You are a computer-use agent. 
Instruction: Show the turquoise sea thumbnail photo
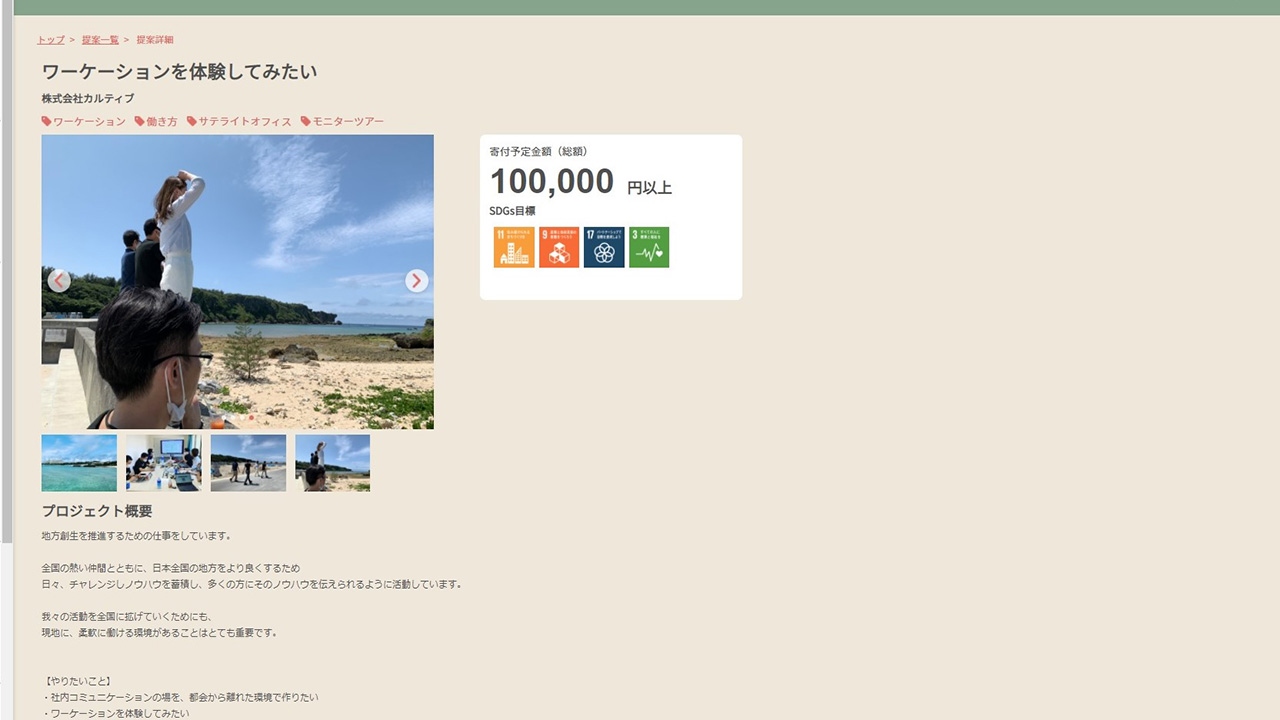pos(79,463)
